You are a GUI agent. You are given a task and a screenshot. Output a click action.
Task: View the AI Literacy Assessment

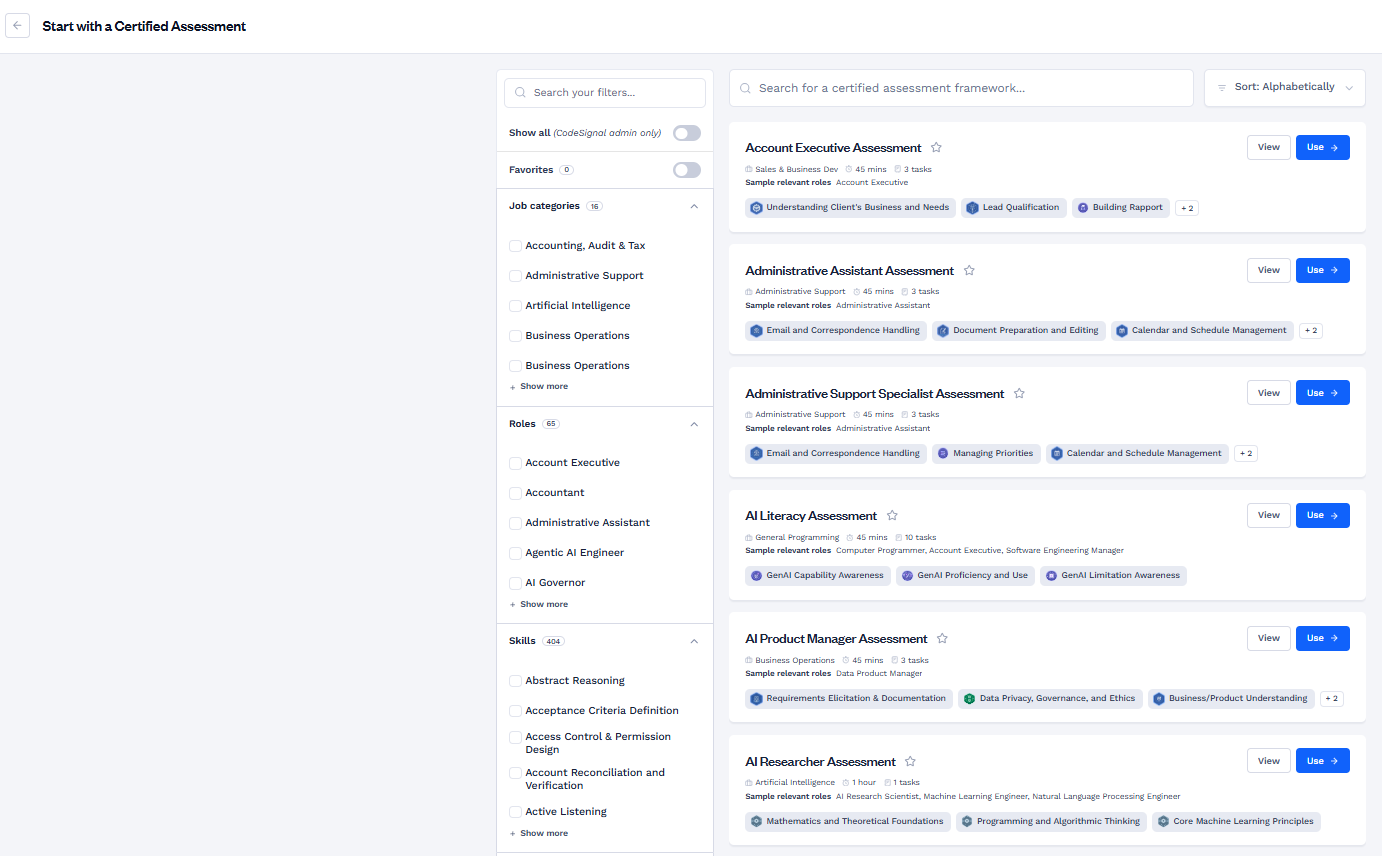coord(1268,515)
